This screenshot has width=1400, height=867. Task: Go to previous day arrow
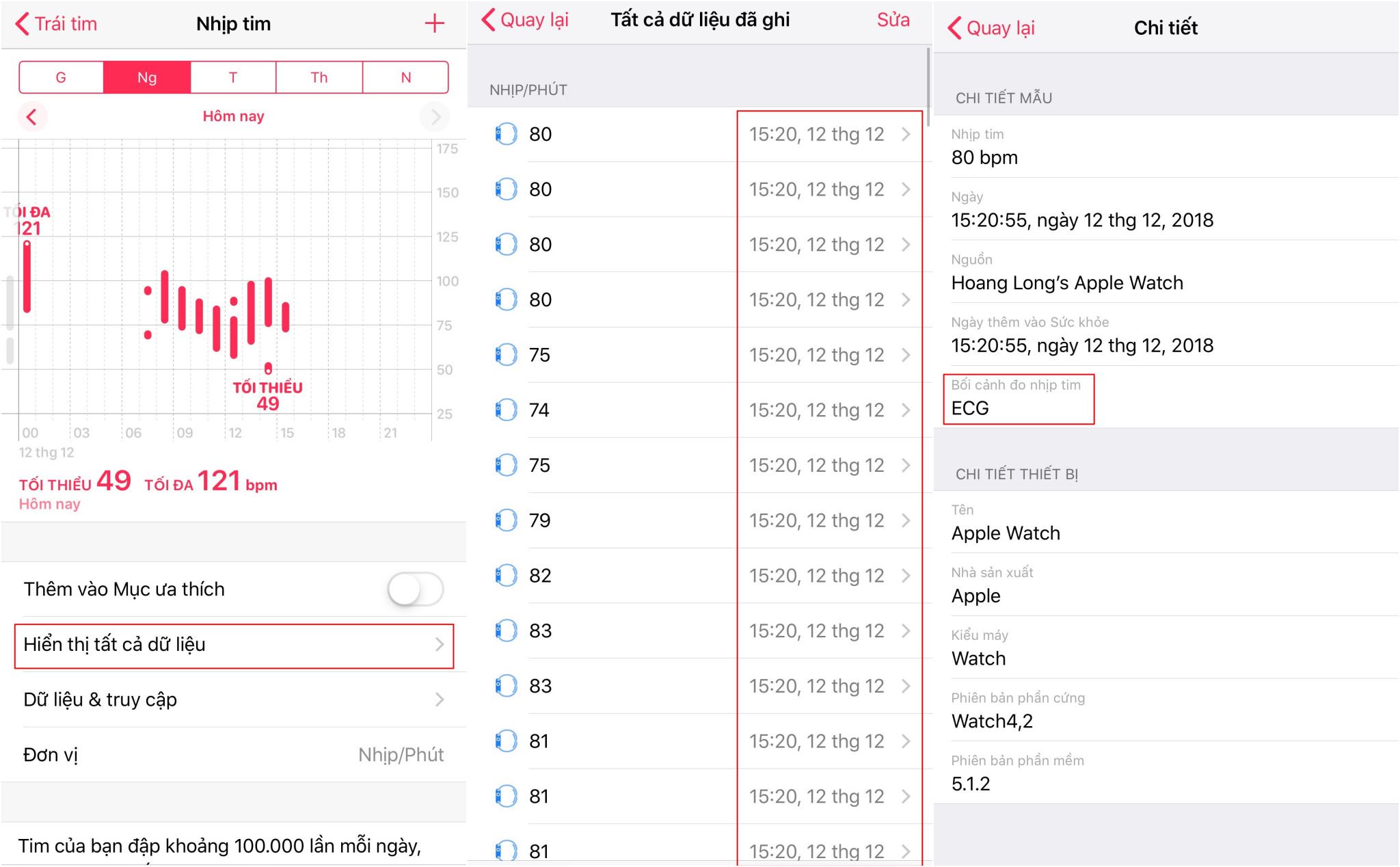click(x=31, y=117)
